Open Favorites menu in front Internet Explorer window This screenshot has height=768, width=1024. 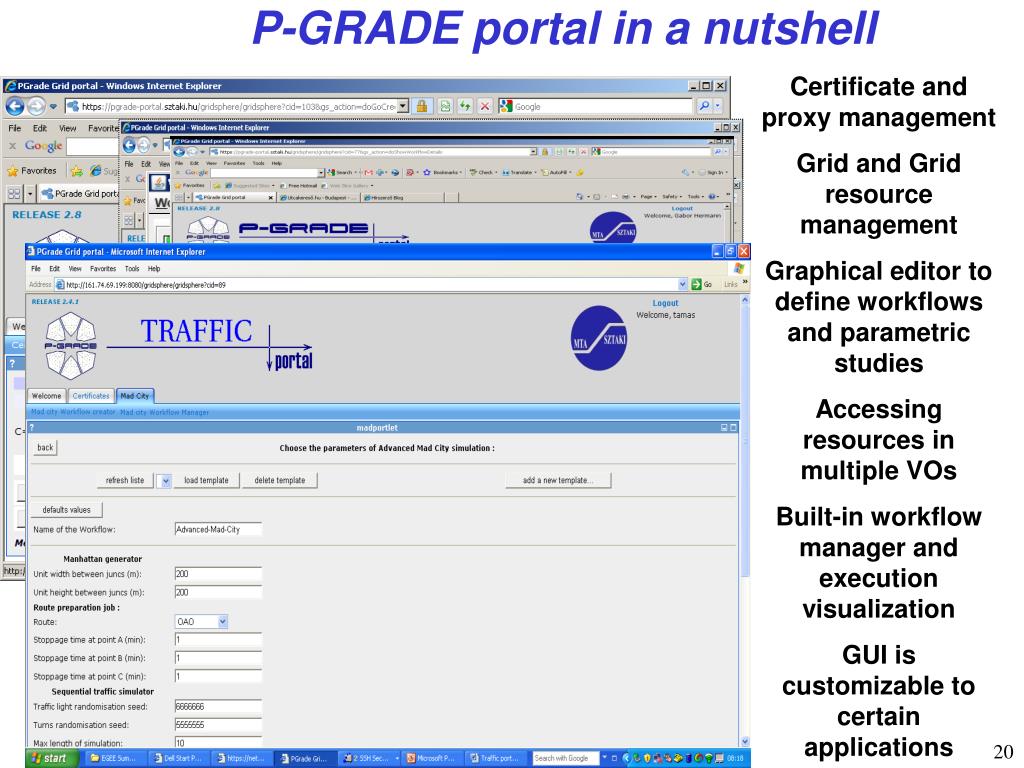[x=103, y=268]
